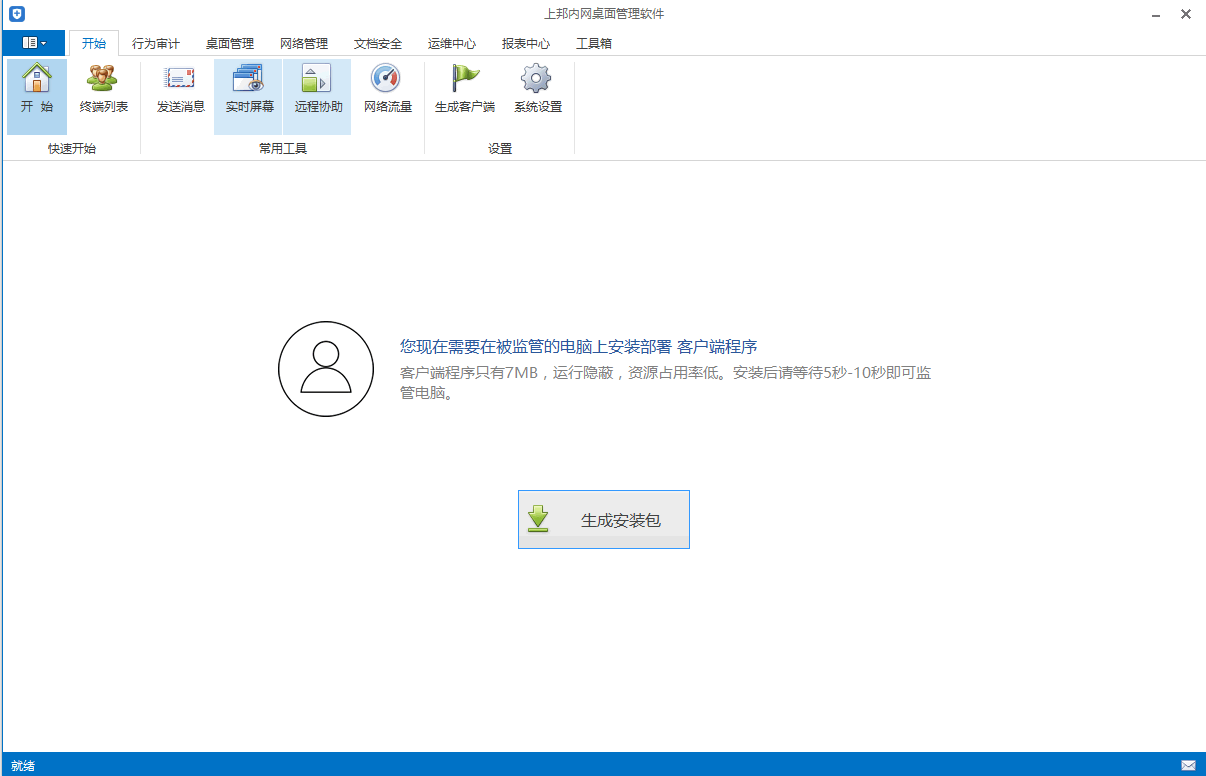This screenshot has height=776, width=1206.
Task: Open the 工具箱 tab
Action: [x=594, y=44]
